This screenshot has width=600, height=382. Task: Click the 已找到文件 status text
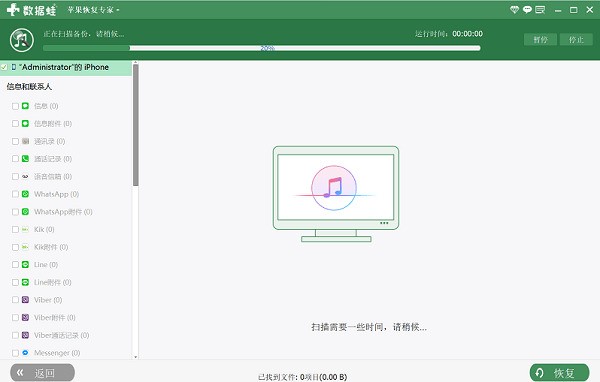302,377
